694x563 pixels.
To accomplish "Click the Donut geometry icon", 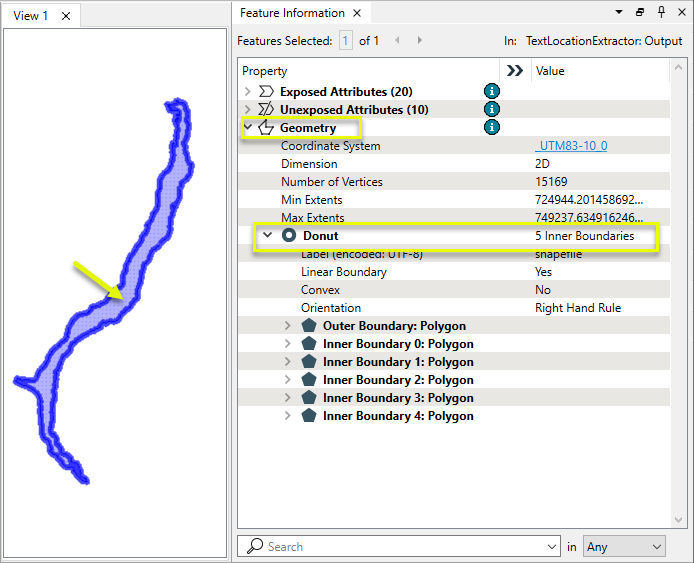I will tap(289, 236).
